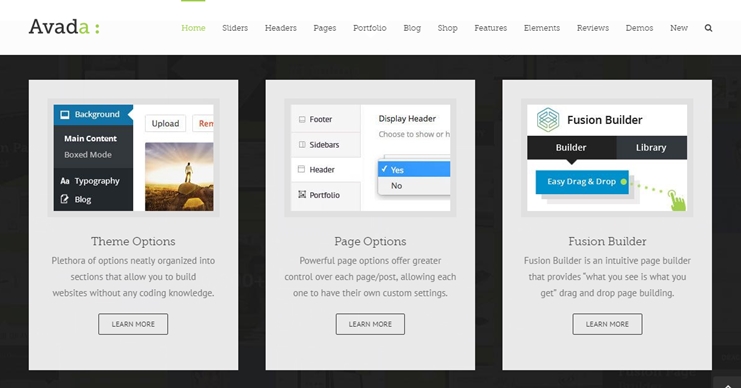Viewport: 741px width, 388px height.
Task: Click the Library tab in builder image
Action: tap(651, 147)
